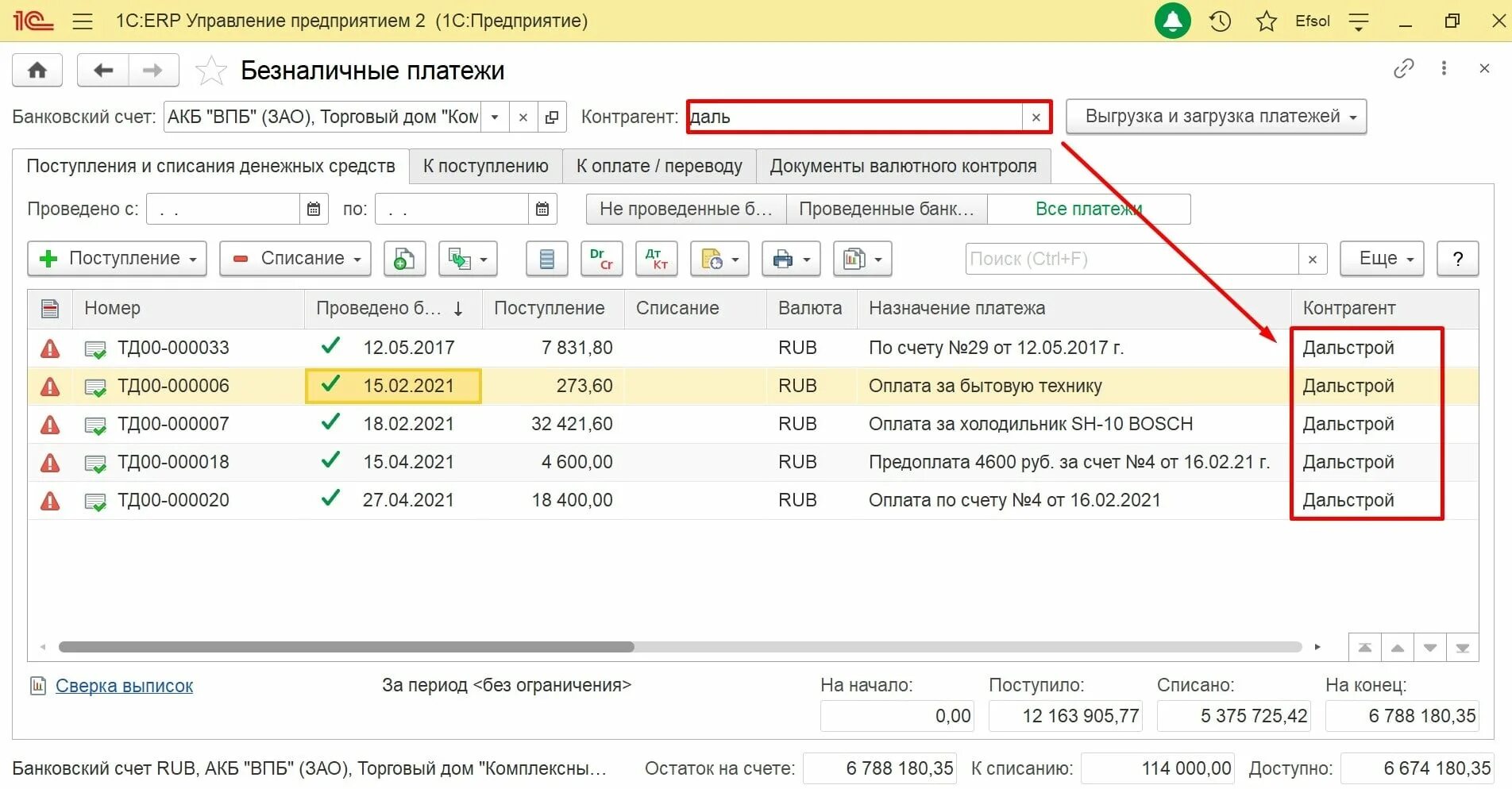Open Документы валютного контроля tab
Image resolution: width=1512 pixels, height=789 pixels.
point(903,166)
